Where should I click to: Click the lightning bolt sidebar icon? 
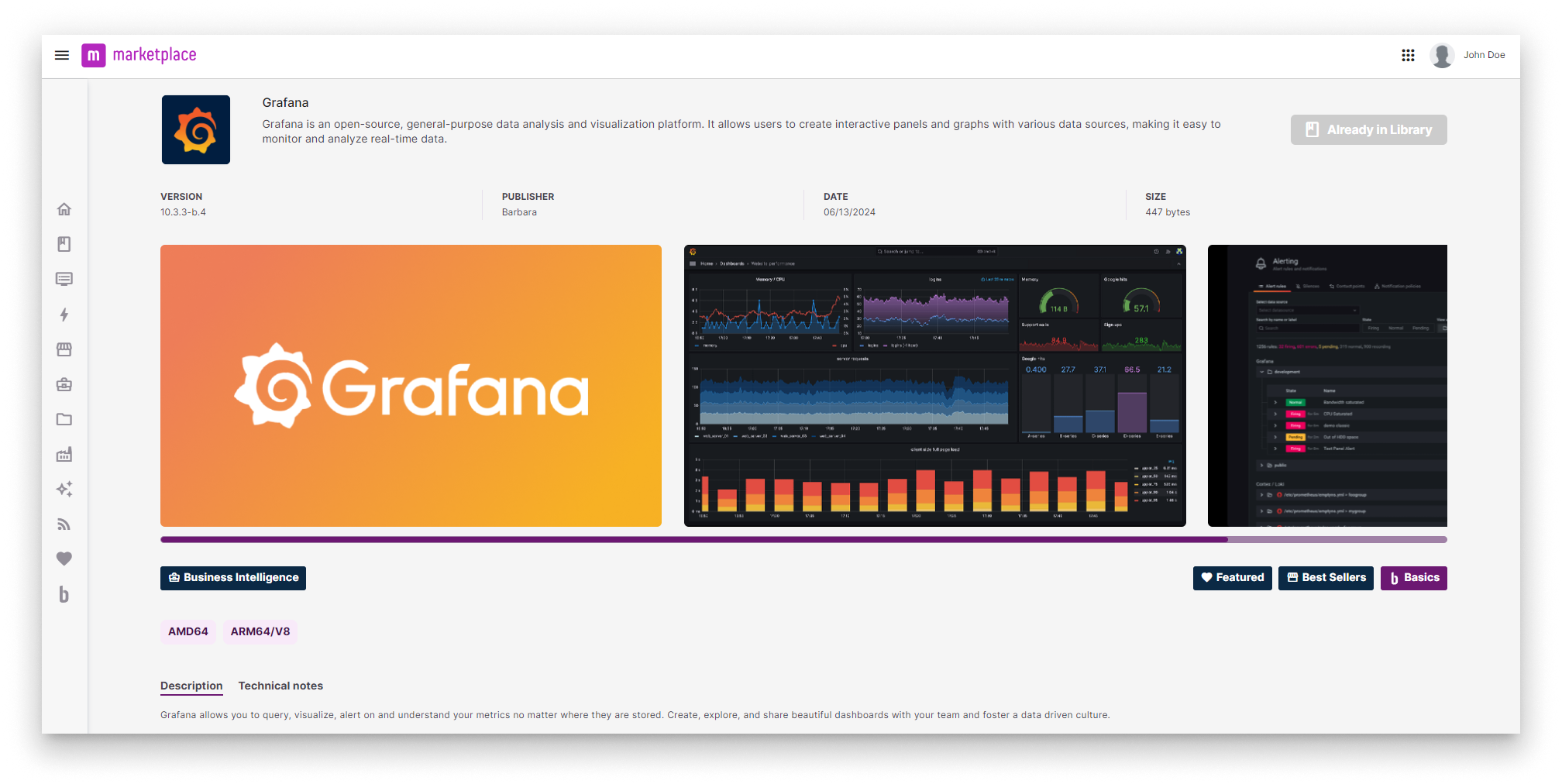pyautogui.click(x=64, y=314)
